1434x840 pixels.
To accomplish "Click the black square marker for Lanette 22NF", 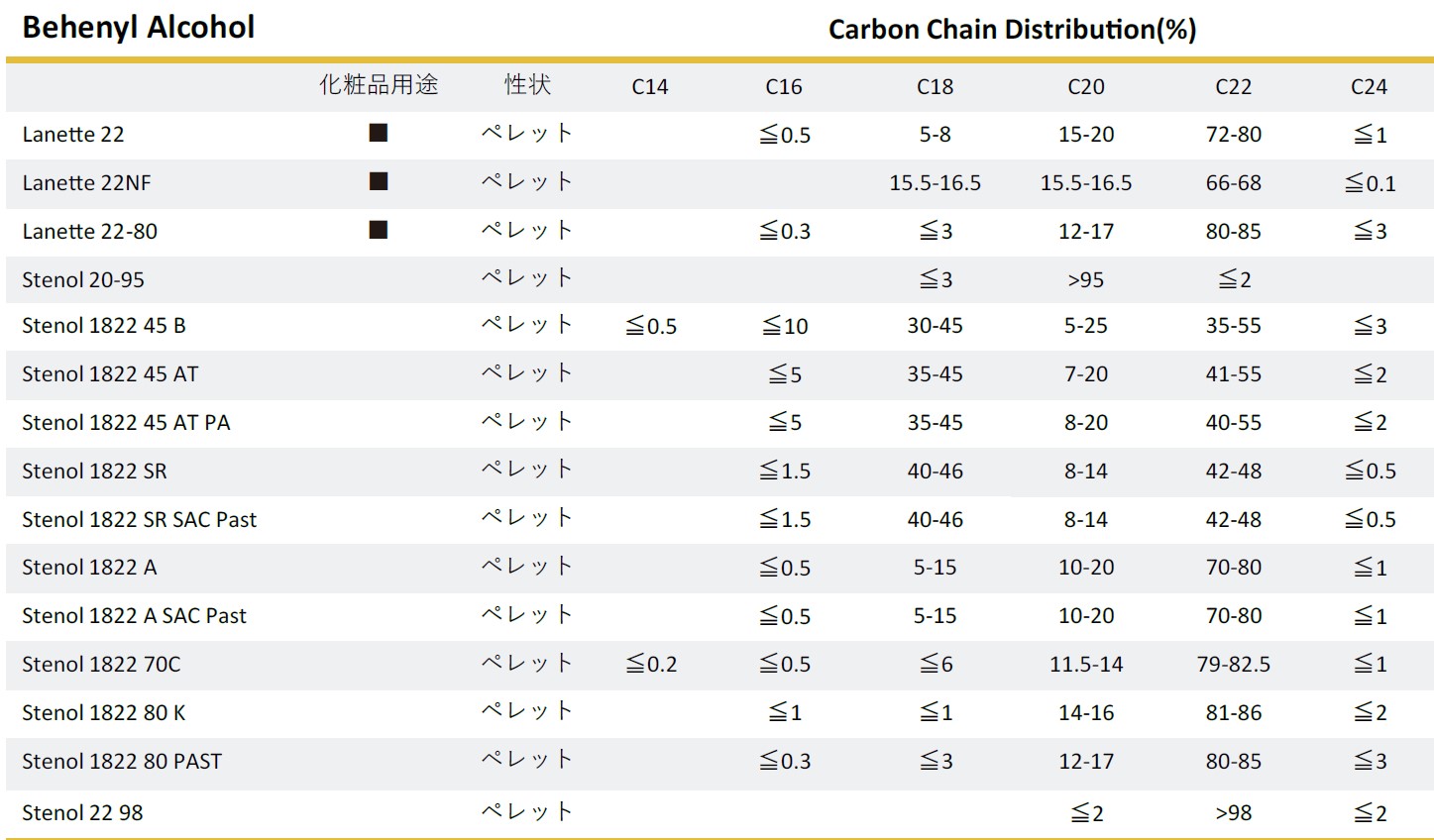I will coord(379,181).
